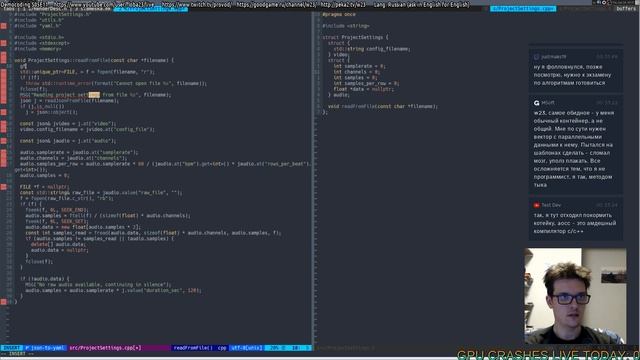Click '#include <stdio.h>' line

[39, 38]
